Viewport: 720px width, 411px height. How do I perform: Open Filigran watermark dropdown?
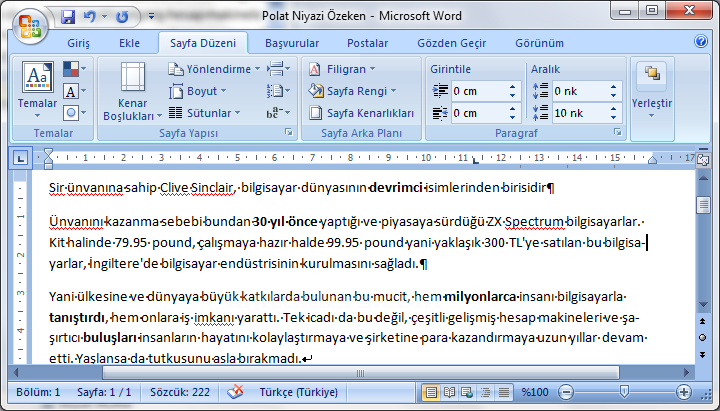click(x=342, y=69)
